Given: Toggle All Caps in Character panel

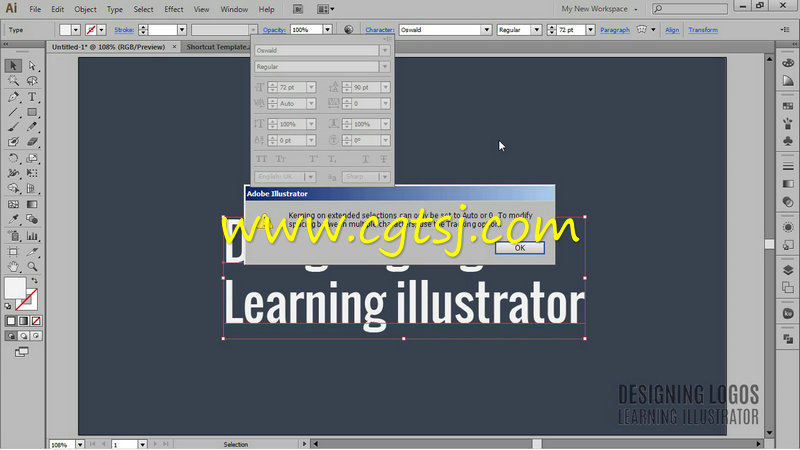Looking at the screenshot, I should click(x=262, y=159).
